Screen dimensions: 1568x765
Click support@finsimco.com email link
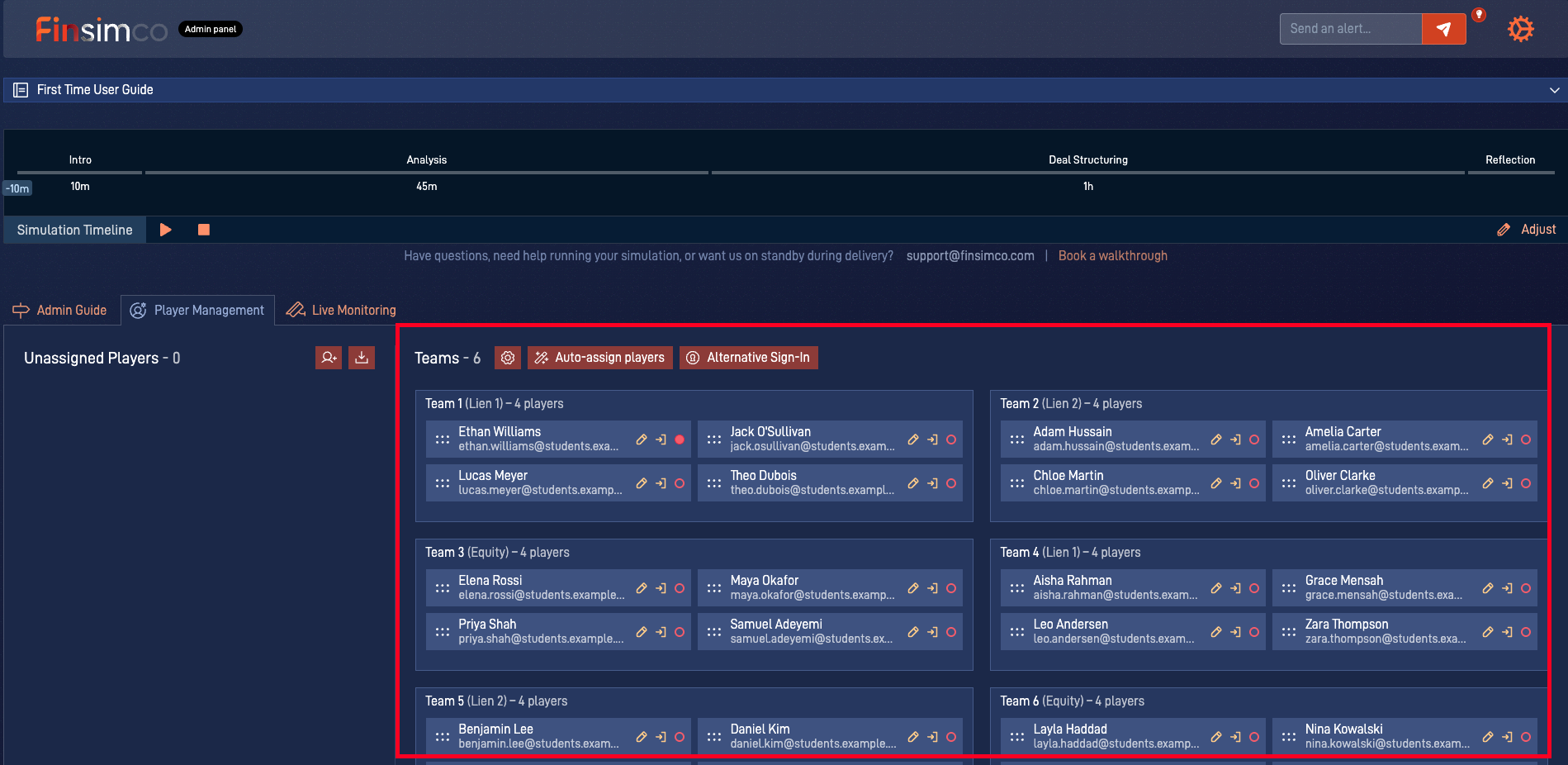[x=970, y=256]
